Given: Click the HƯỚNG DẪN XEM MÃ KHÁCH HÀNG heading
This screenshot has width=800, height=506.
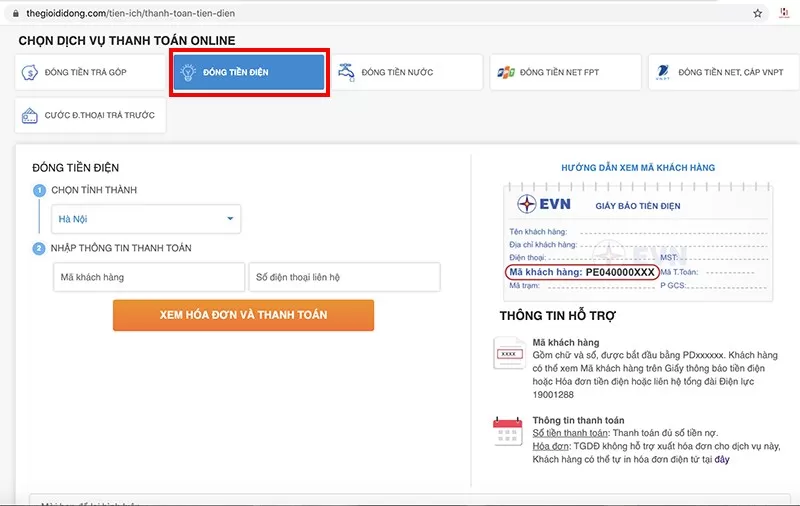Looking at the screenshot, I should coord(637,168).
